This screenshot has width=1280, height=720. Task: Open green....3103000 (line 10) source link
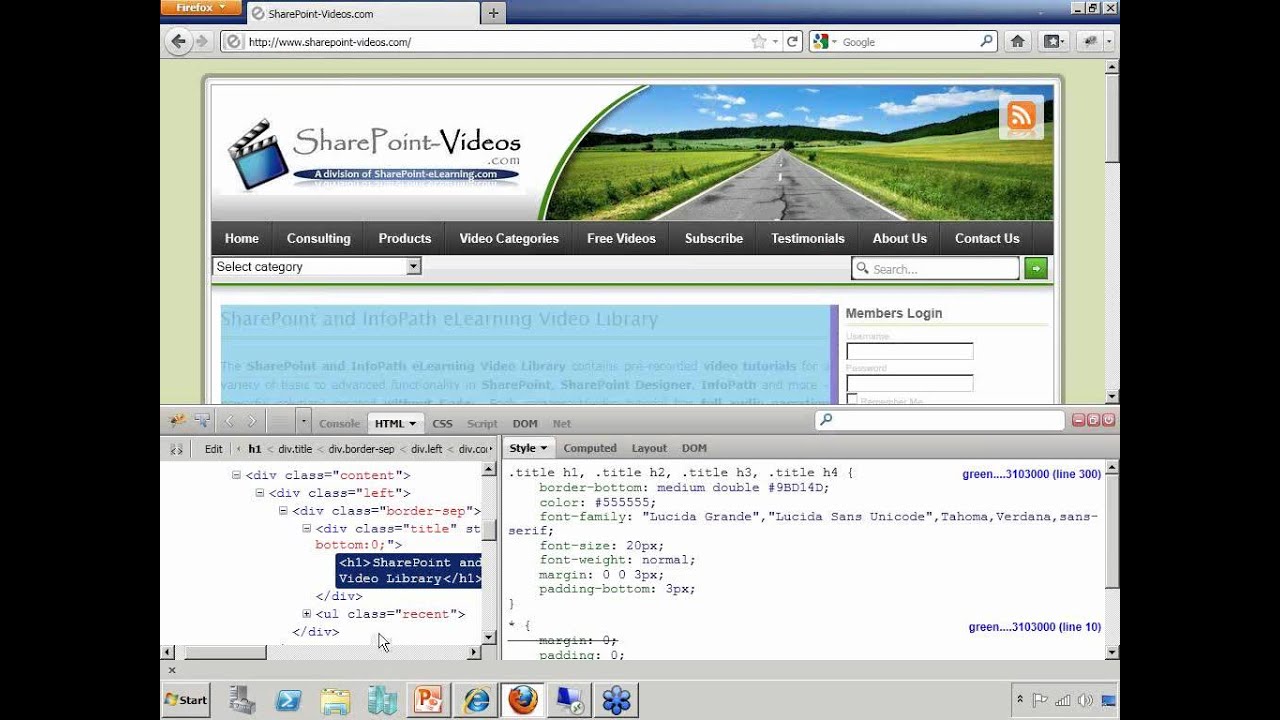pos(1035,627)
